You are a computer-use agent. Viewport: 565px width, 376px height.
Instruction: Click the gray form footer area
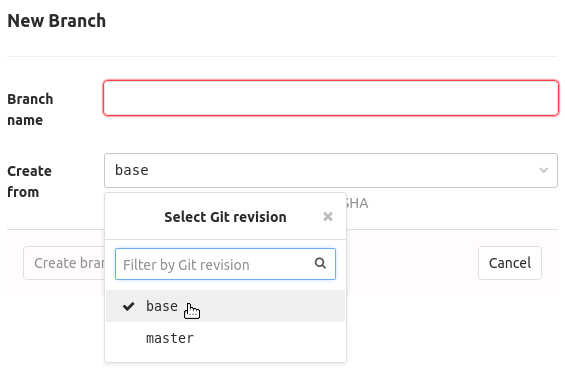412,263
